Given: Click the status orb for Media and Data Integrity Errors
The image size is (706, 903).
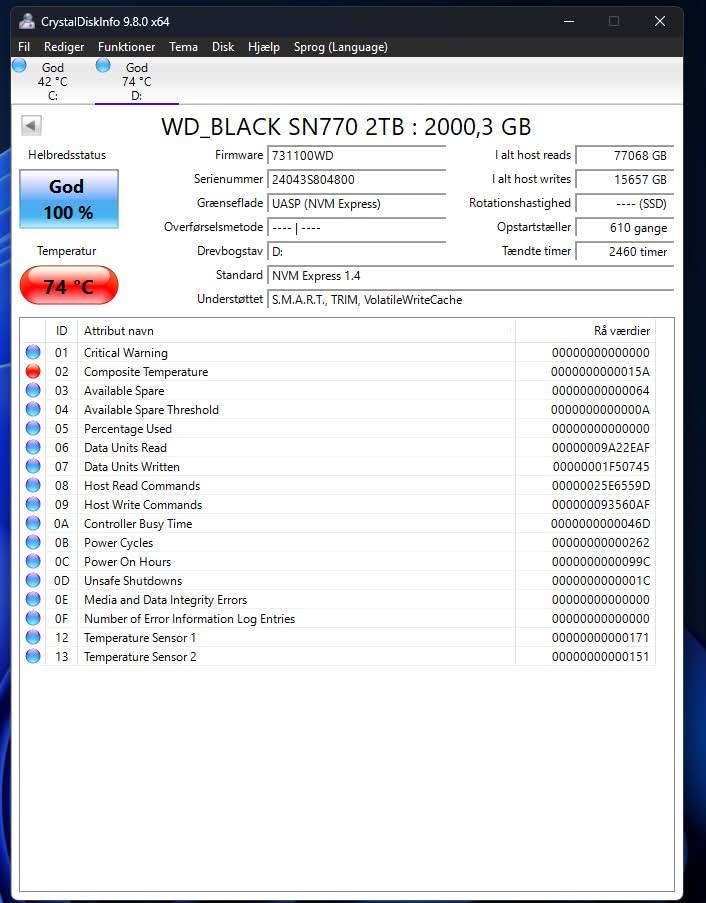Looking at the screenshot, I should 33,599.
